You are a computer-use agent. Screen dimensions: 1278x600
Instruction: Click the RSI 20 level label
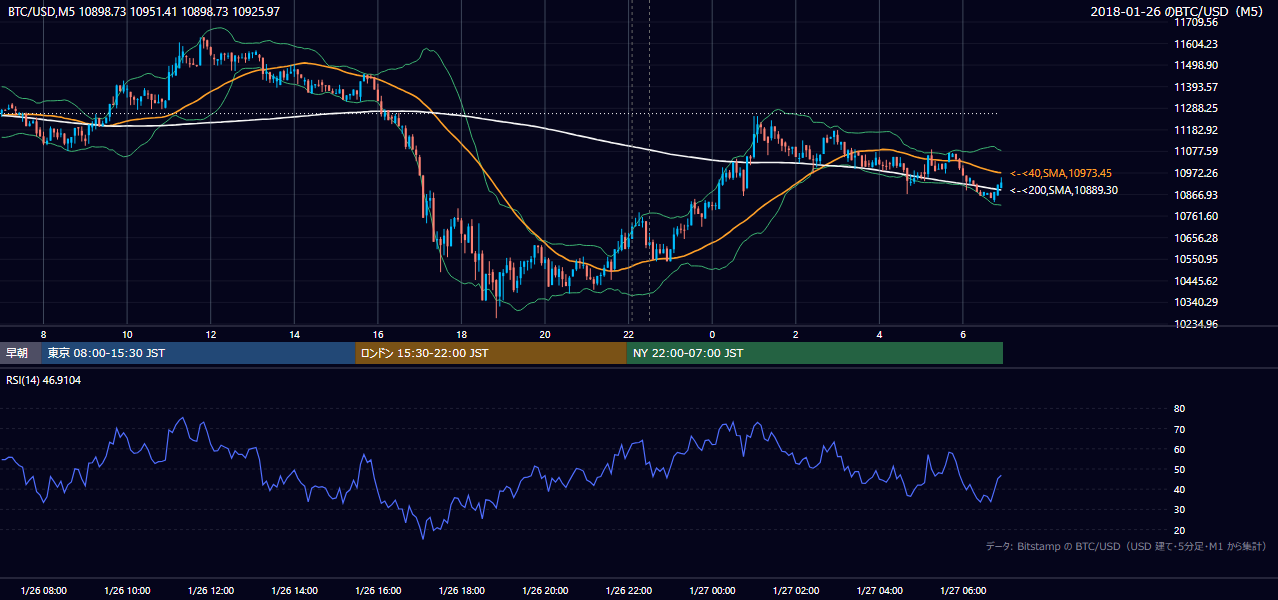(x=1180, y=530)
